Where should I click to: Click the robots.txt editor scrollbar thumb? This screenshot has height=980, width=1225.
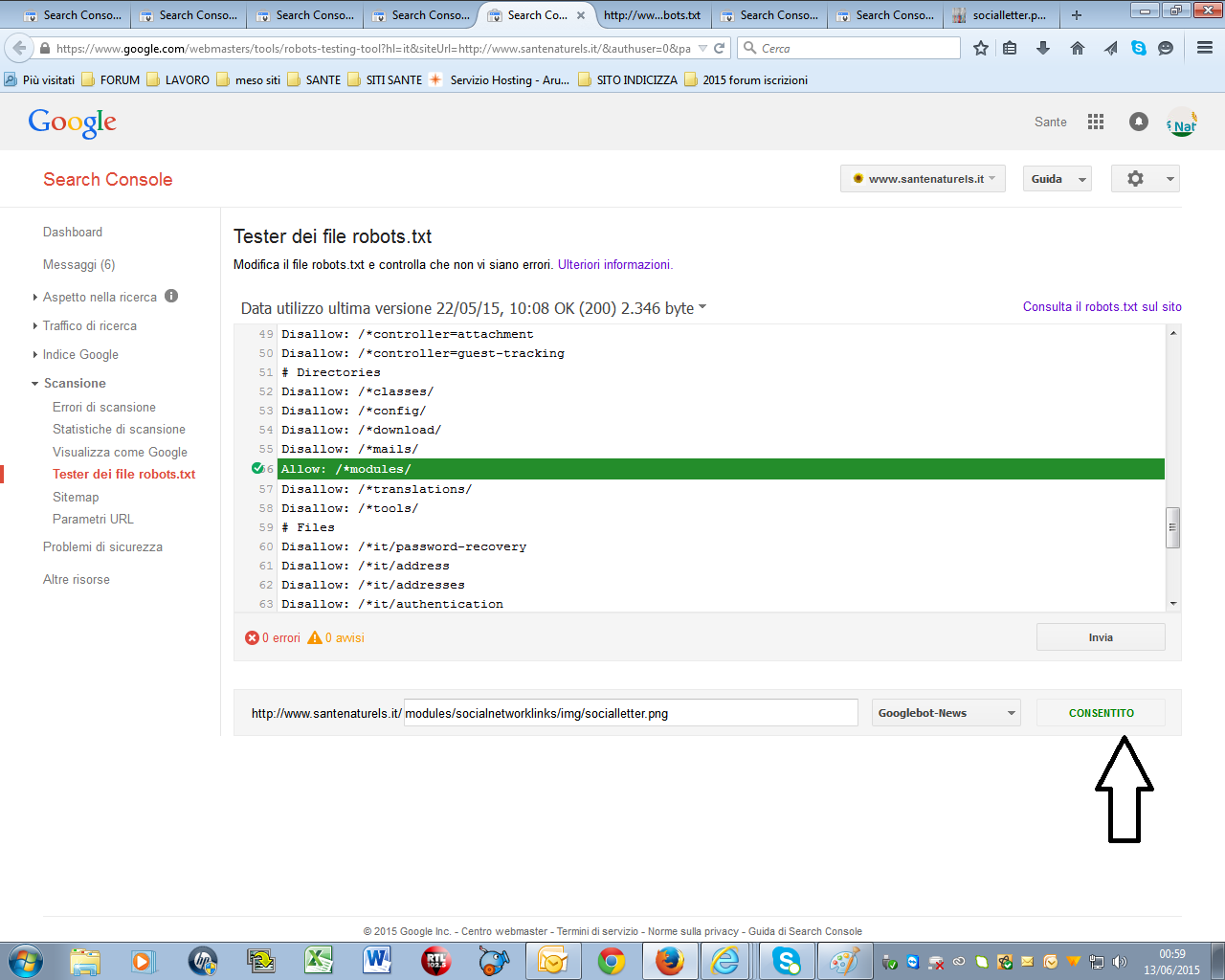[1173, 527]
